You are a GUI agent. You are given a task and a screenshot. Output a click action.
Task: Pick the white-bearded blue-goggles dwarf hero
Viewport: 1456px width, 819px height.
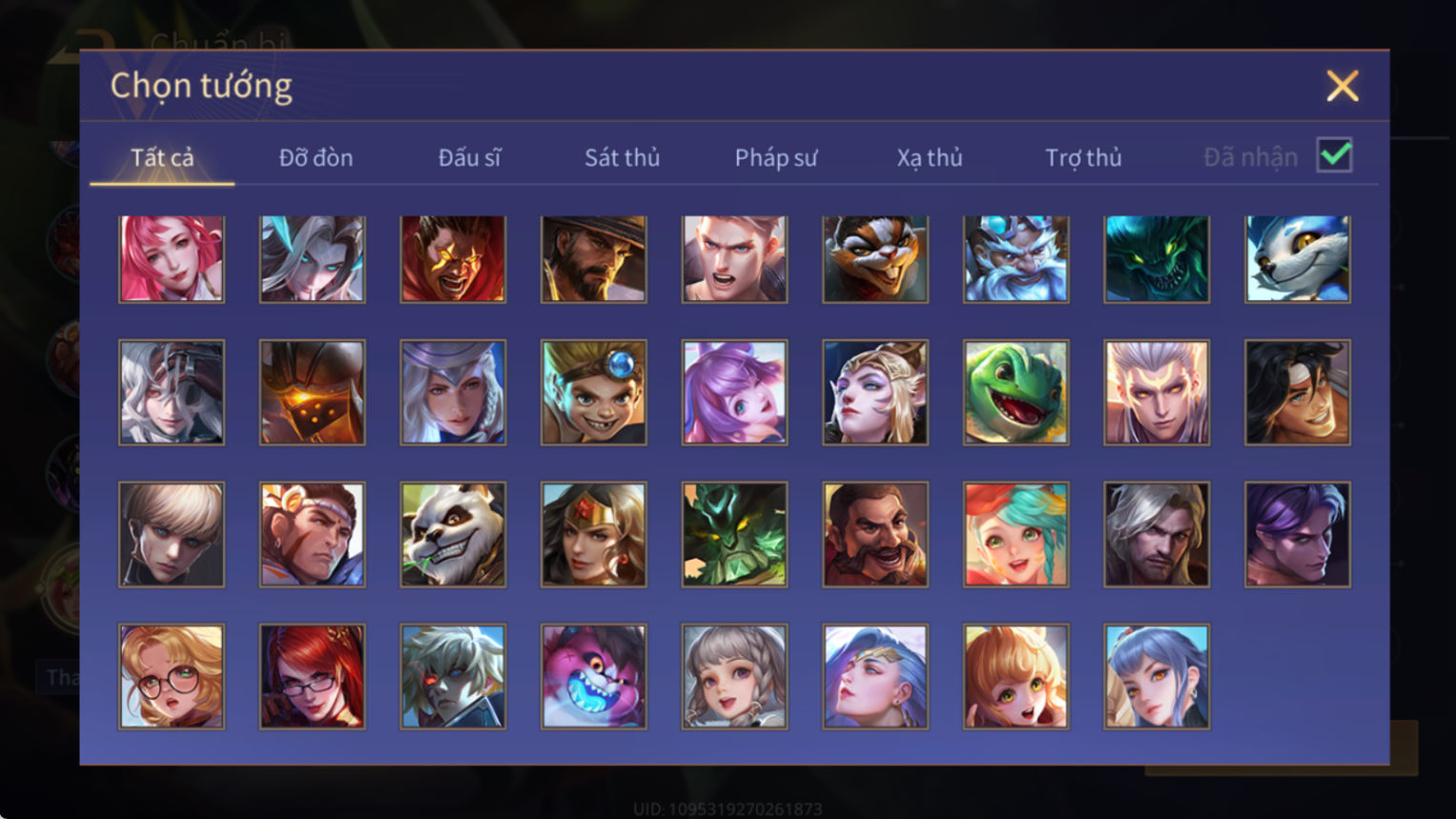(1015, 259)
